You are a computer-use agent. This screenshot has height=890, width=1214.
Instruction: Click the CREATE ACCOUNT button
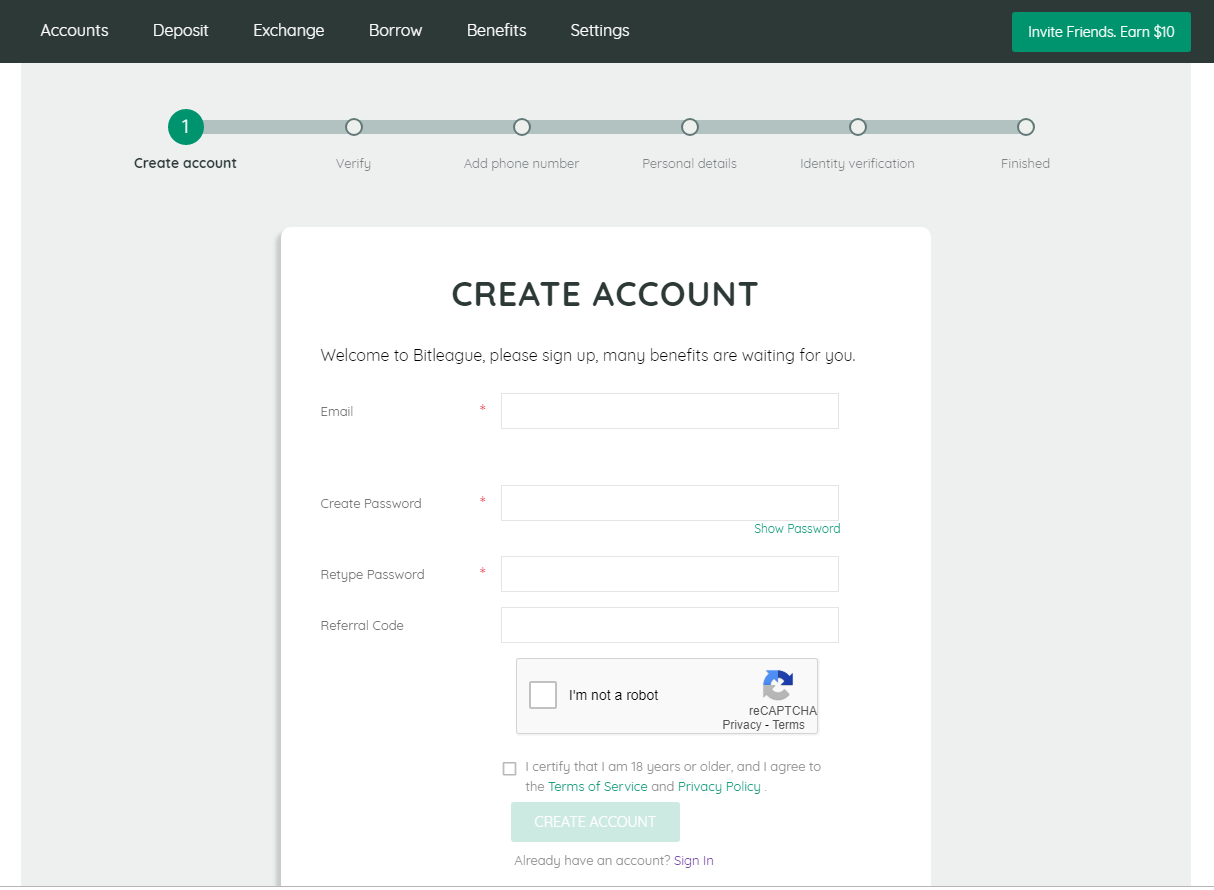tap(595, 822)
